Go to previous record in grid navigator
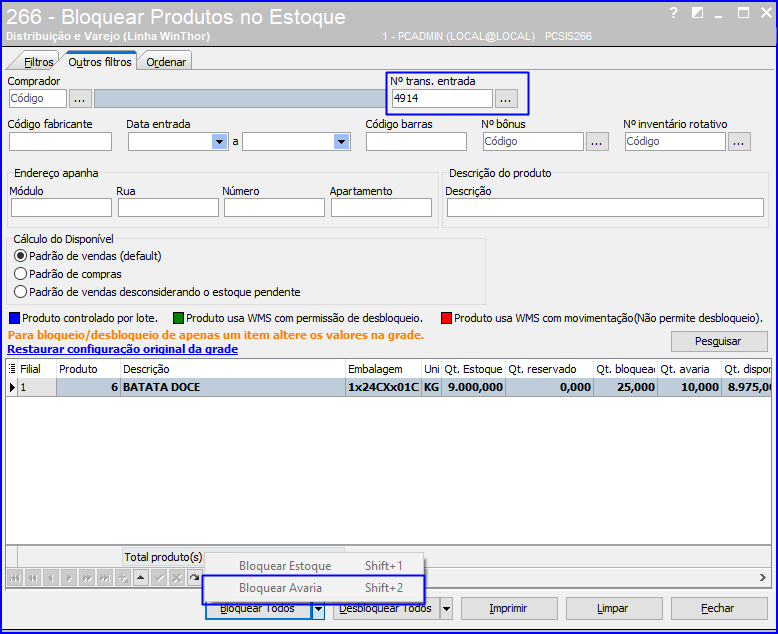 click(x=51, y=578)
